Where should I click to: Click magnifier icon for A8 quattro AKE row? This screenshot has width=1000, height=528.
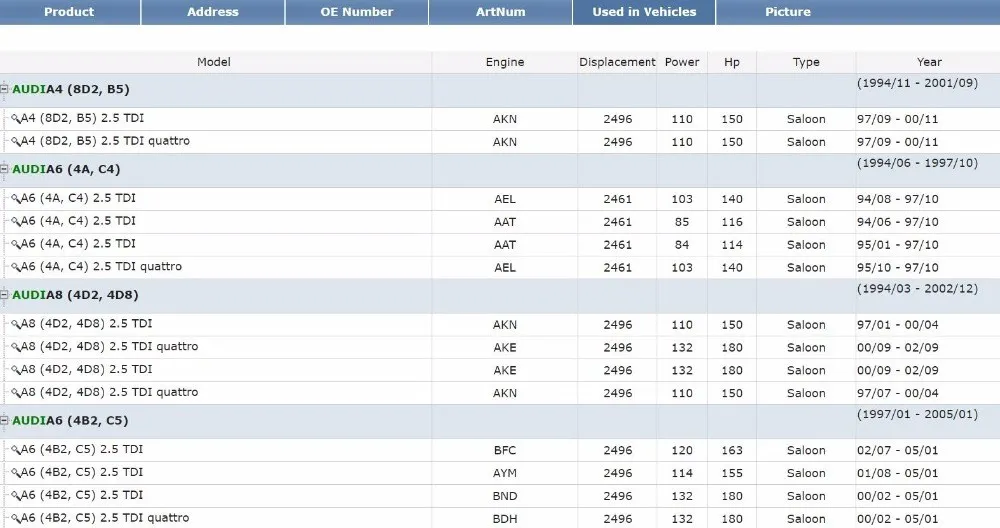[x=16, y=348]
